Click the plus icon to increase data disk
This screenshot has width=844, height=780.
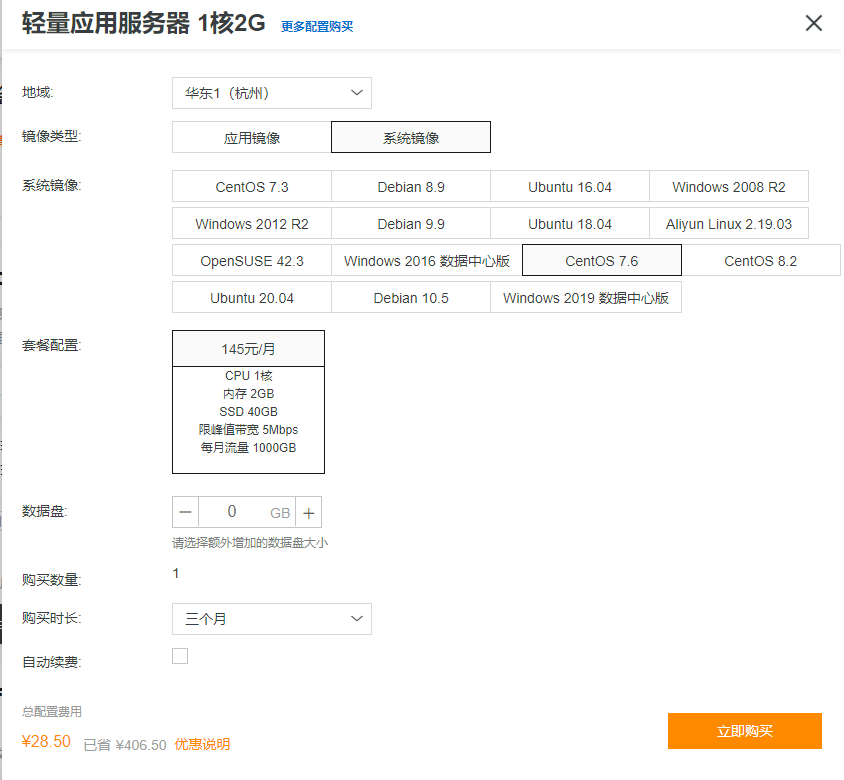click(309, 511)
